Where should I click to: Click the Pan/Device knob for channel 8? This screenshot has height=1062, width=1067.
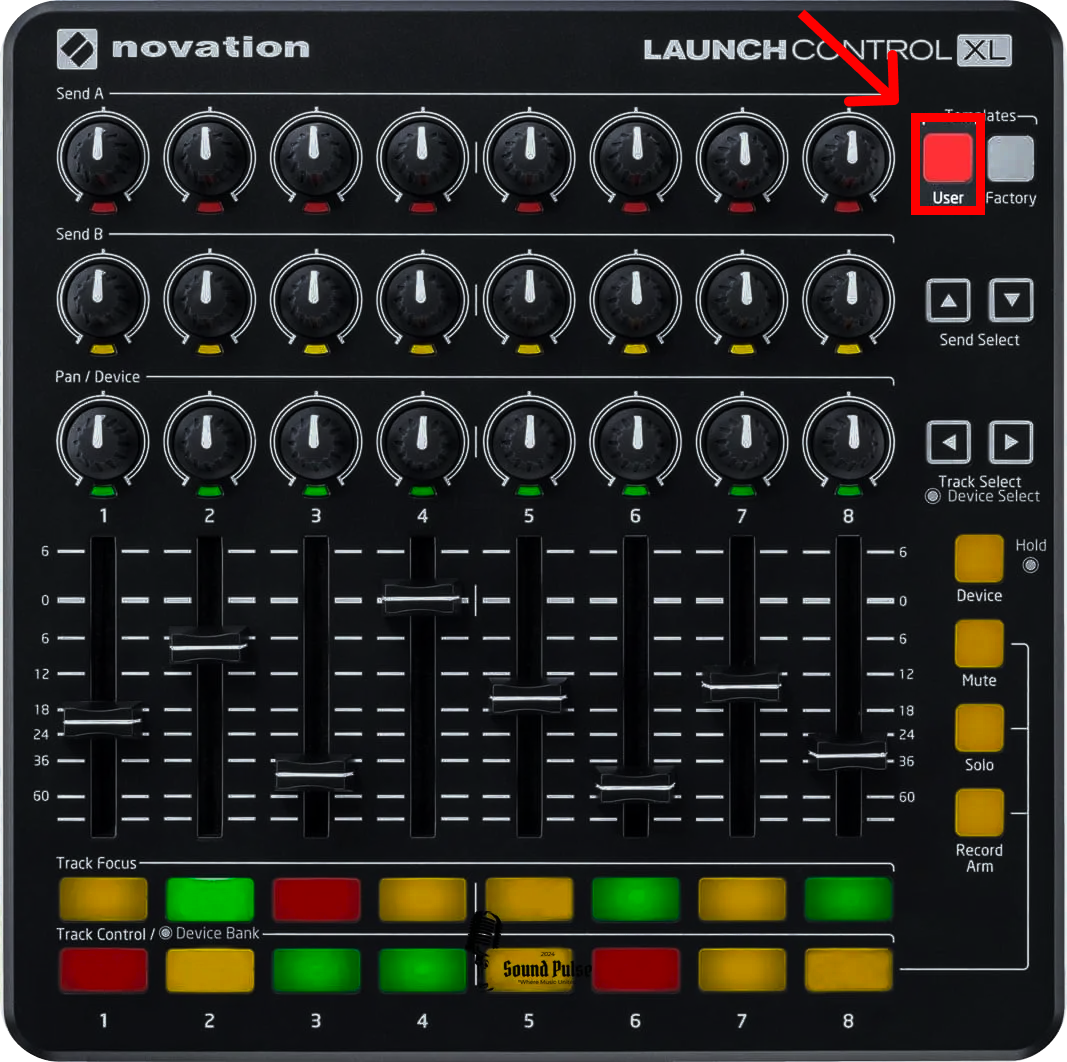[849, 442]
